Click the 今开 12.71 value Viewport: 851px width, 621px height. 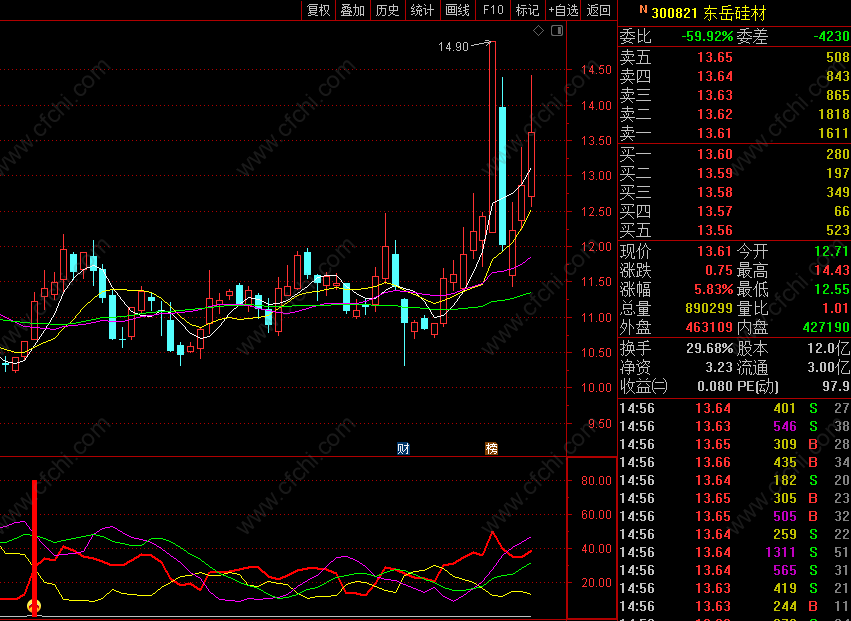831,251
